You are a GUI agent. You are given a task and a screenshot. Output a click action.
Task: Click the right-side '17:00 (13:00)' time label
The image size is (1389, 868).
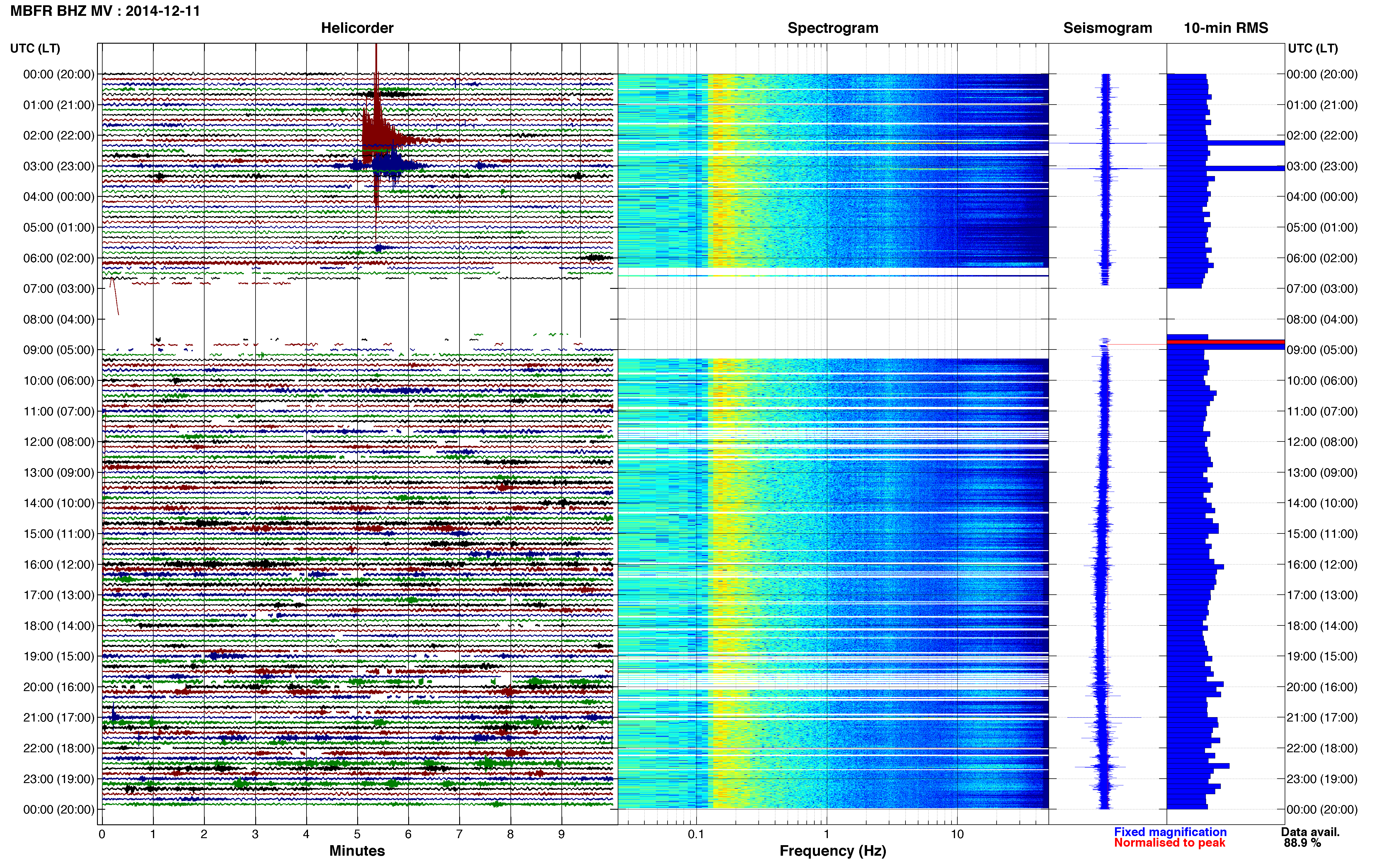(1322, 595)
